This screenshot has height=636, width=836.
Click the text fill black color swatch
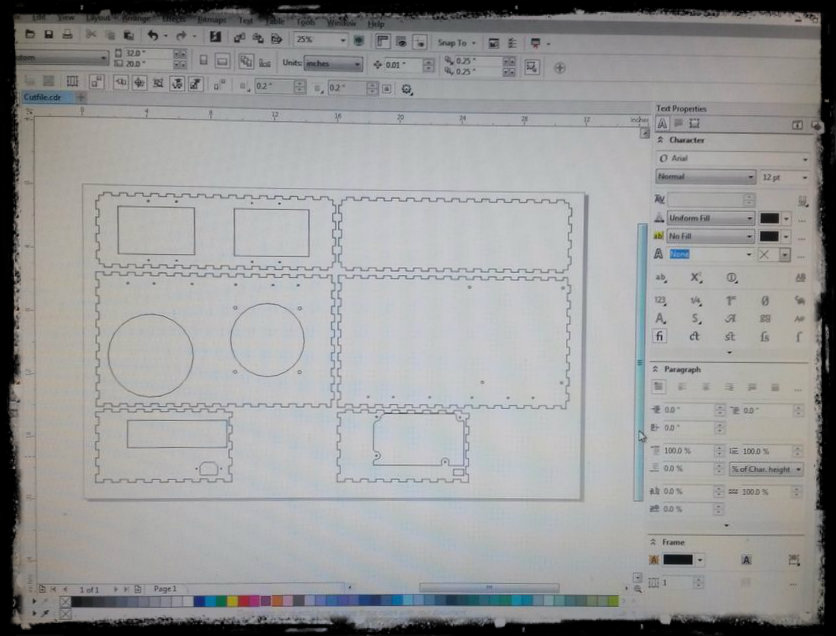[769, 218]
